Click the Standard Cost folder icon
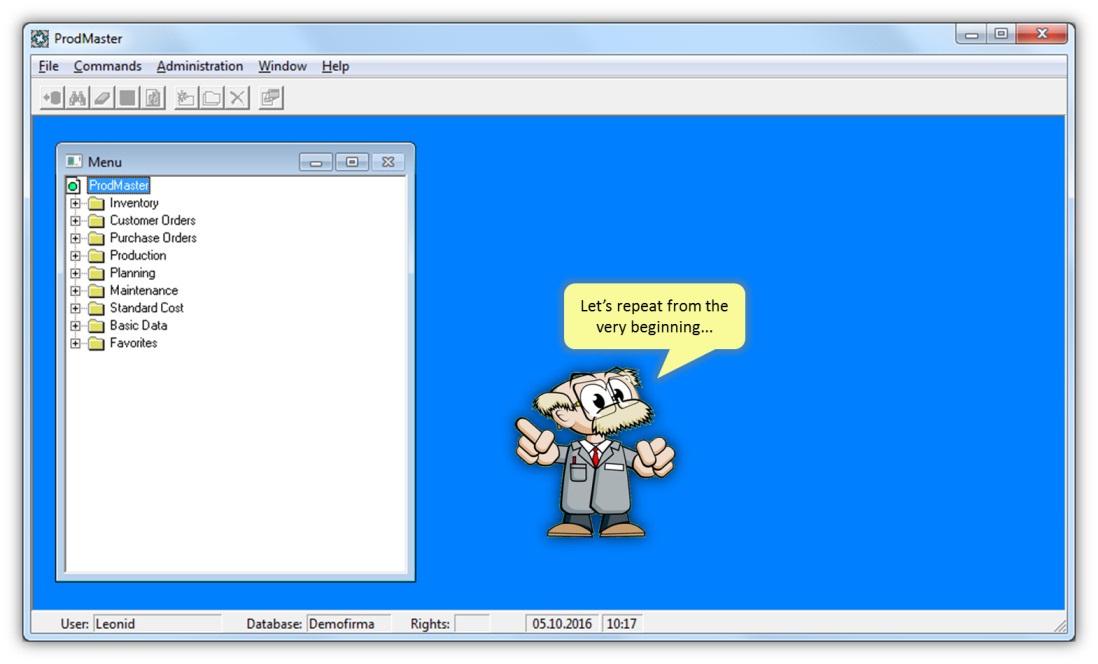1098x664 pixels. click(97, 308)
